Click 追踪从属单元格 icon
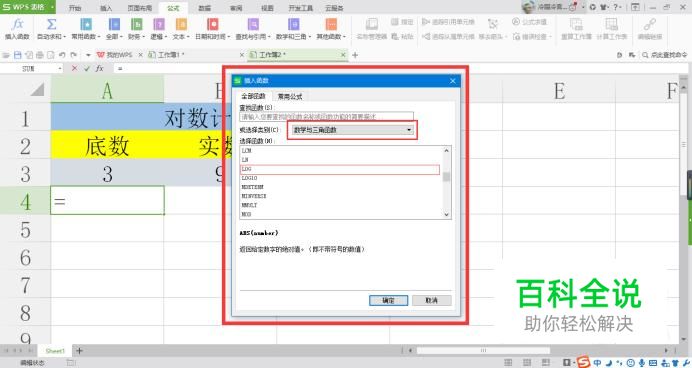This screenshot has height=368, width=692. point(425,37)
